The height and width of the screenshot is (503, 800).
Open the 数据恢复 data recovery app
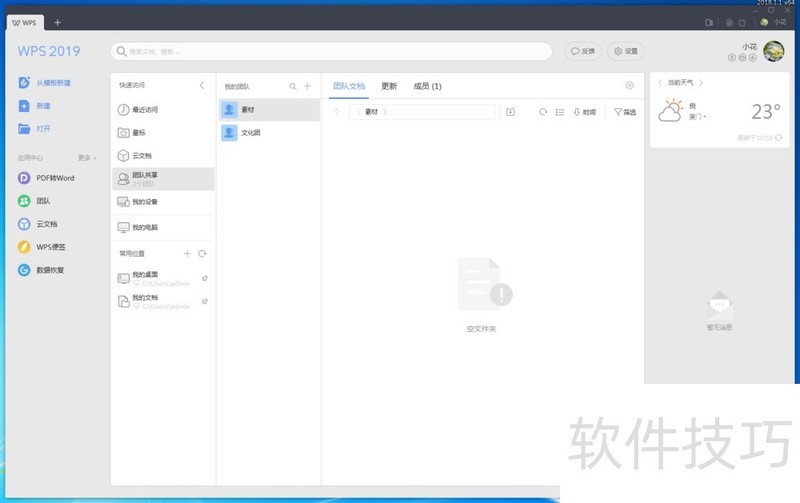point(41,270)
